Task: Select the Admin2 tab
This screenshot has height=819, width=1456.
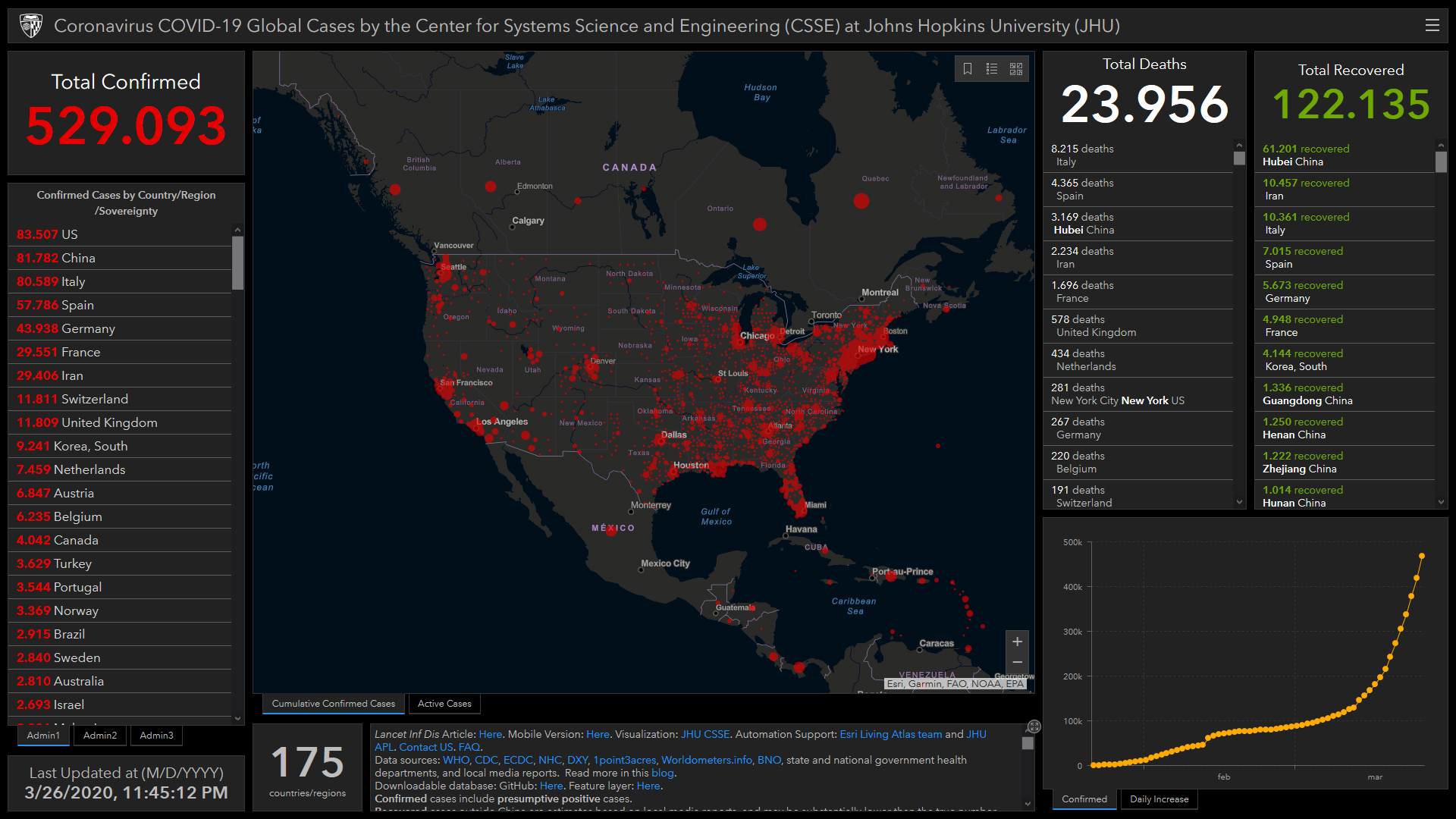Action: click(x=100, y=736)
